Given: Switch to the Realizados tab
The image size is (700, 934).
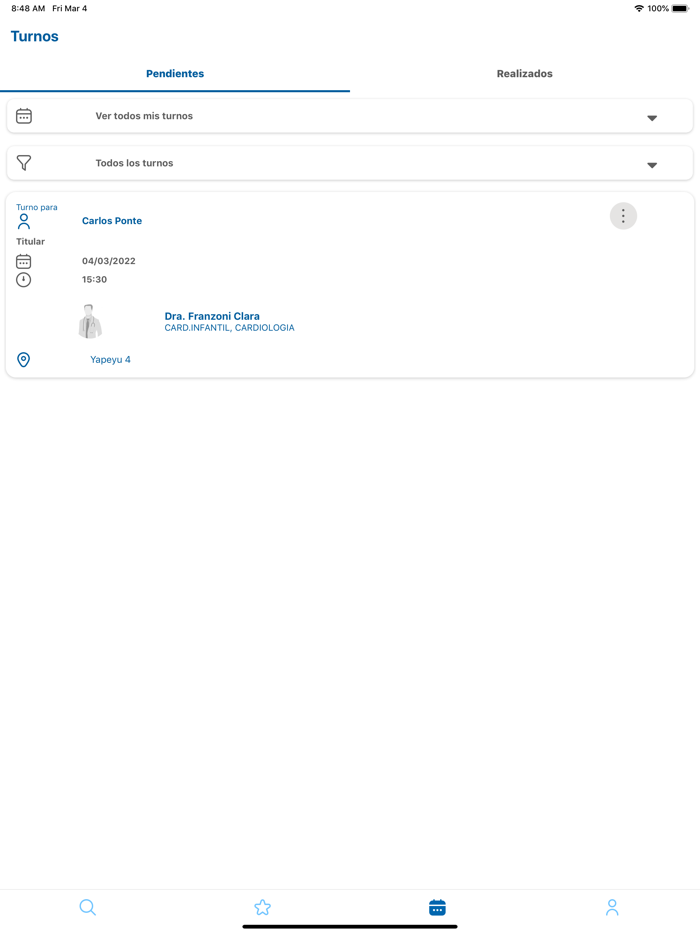Looking at the screenshot, I should point(524,73).
